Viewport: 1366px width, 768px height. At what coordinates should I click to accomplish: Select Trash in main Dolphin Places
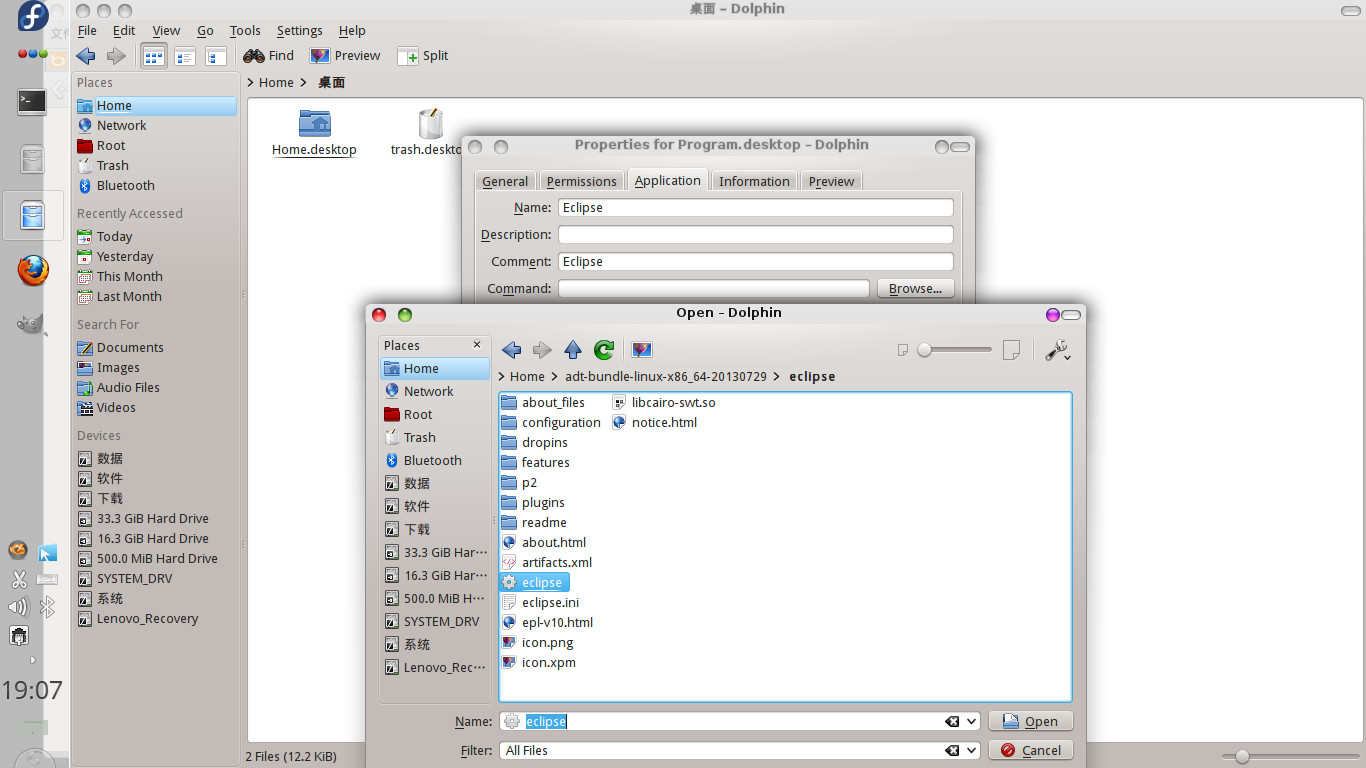point(112,165)
